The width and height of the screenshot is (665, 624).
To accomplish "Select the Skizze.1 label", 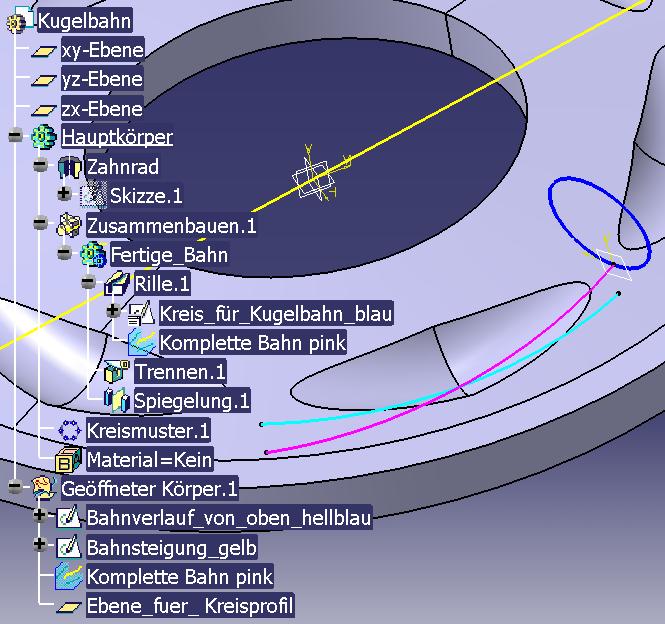I will (x=146, y=196).
